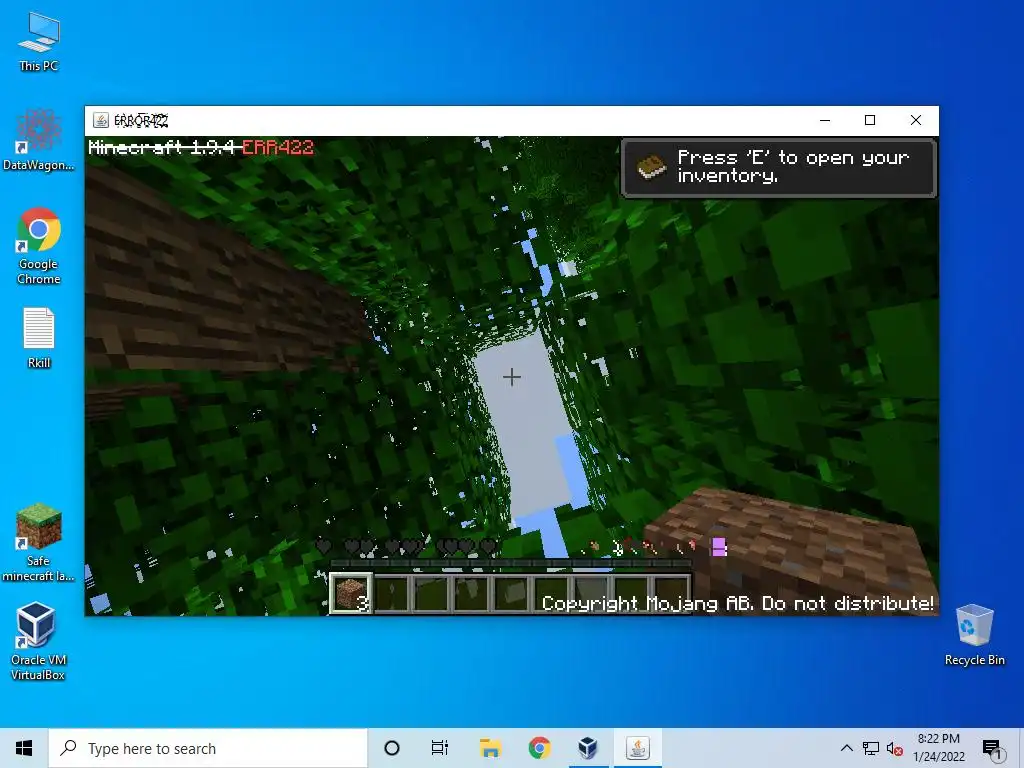Open the network status tray icon
The image size is (1024, 768).
[x=871, y=748]
